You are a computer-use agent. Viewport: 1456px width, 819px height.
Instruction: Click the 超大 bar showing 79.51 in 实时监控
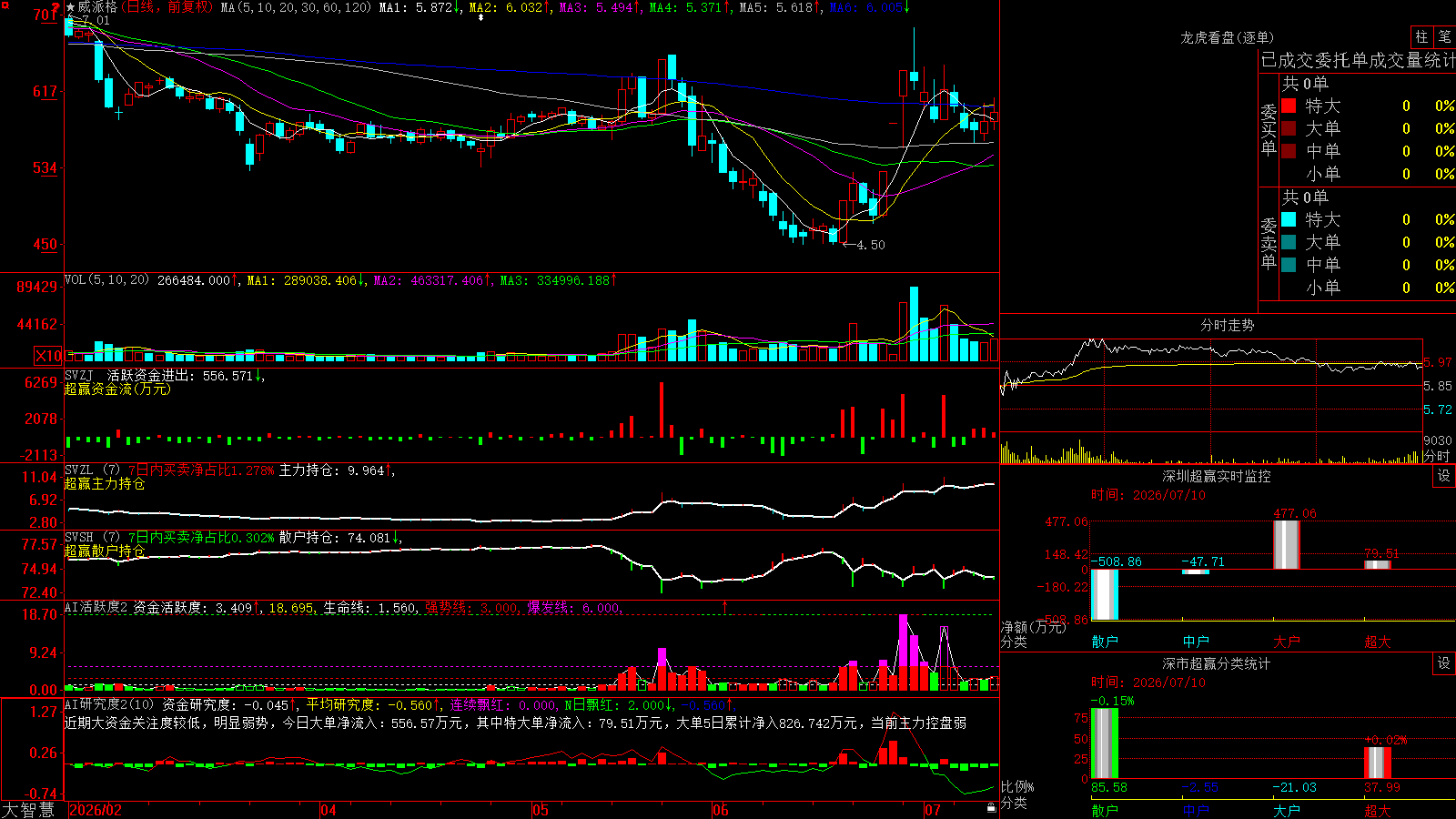[x=1378, y=564]
